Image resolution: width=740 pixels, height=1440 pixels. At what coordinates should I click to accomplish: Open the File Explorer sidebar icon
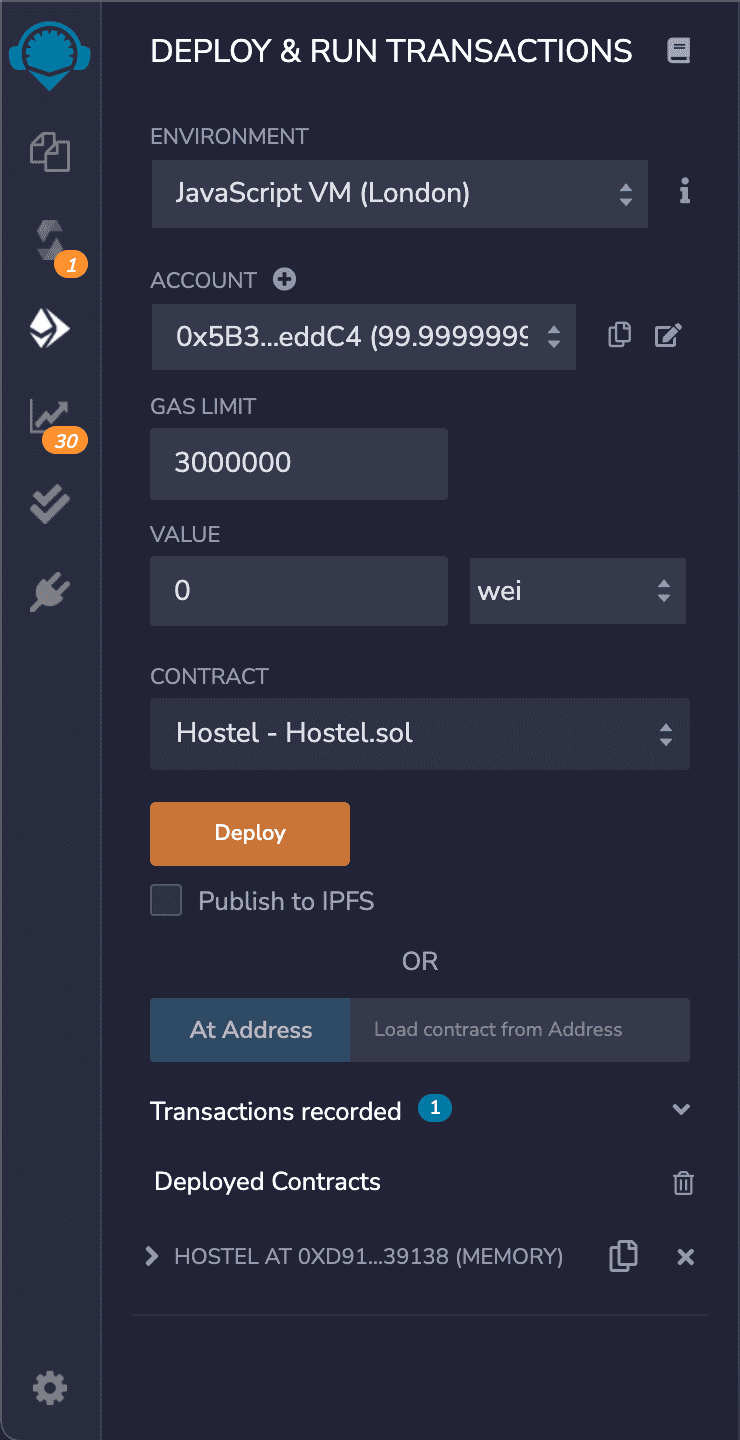tap(50, 153)
